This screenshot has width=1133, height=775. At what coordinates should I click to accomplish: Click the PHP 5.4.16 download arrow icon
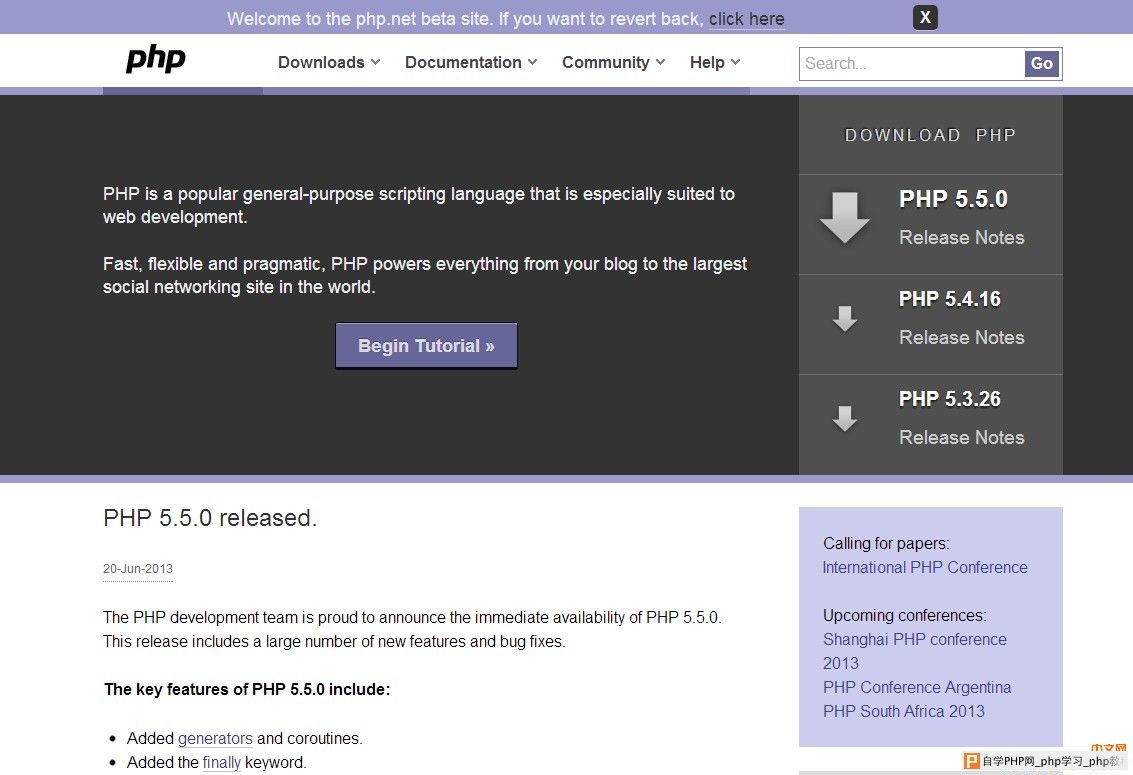coord(845,318)
